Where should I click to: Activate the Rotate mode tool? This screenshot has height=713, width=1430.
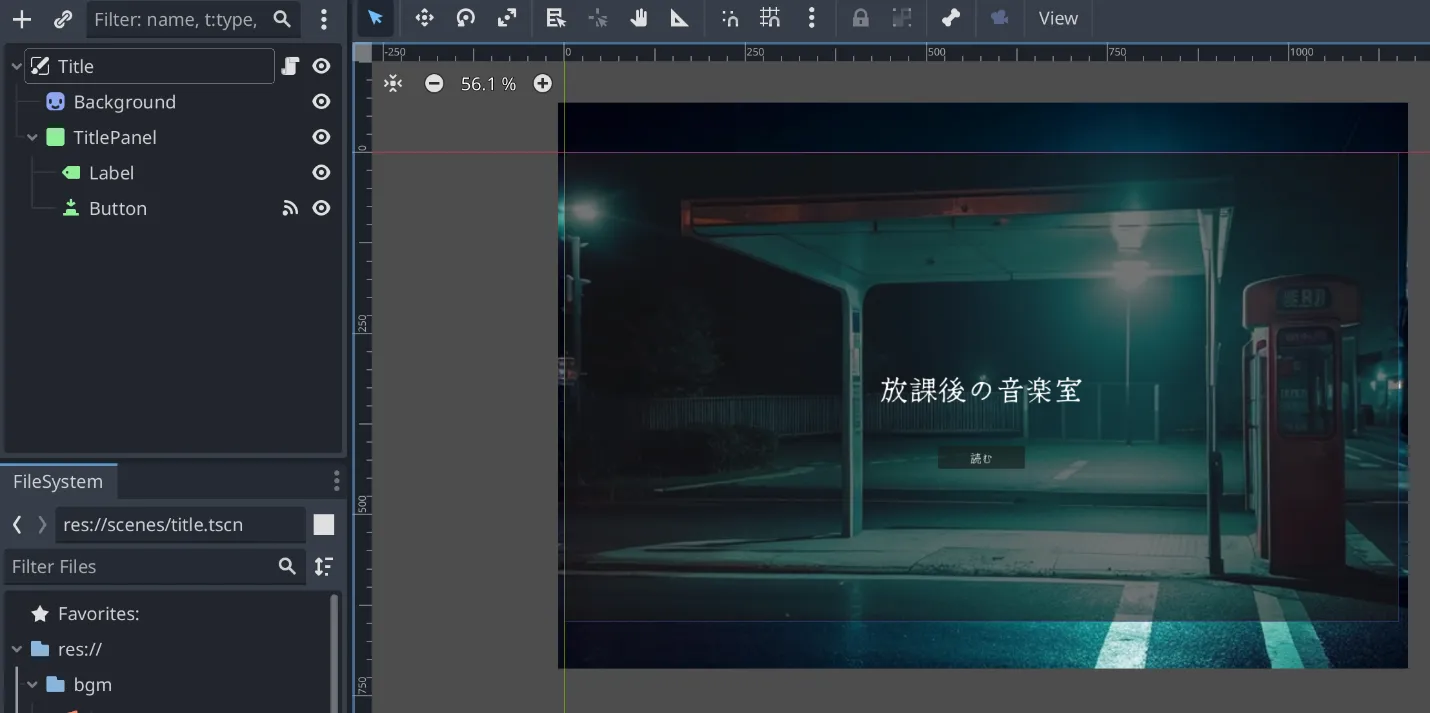[x=465, y=18]
